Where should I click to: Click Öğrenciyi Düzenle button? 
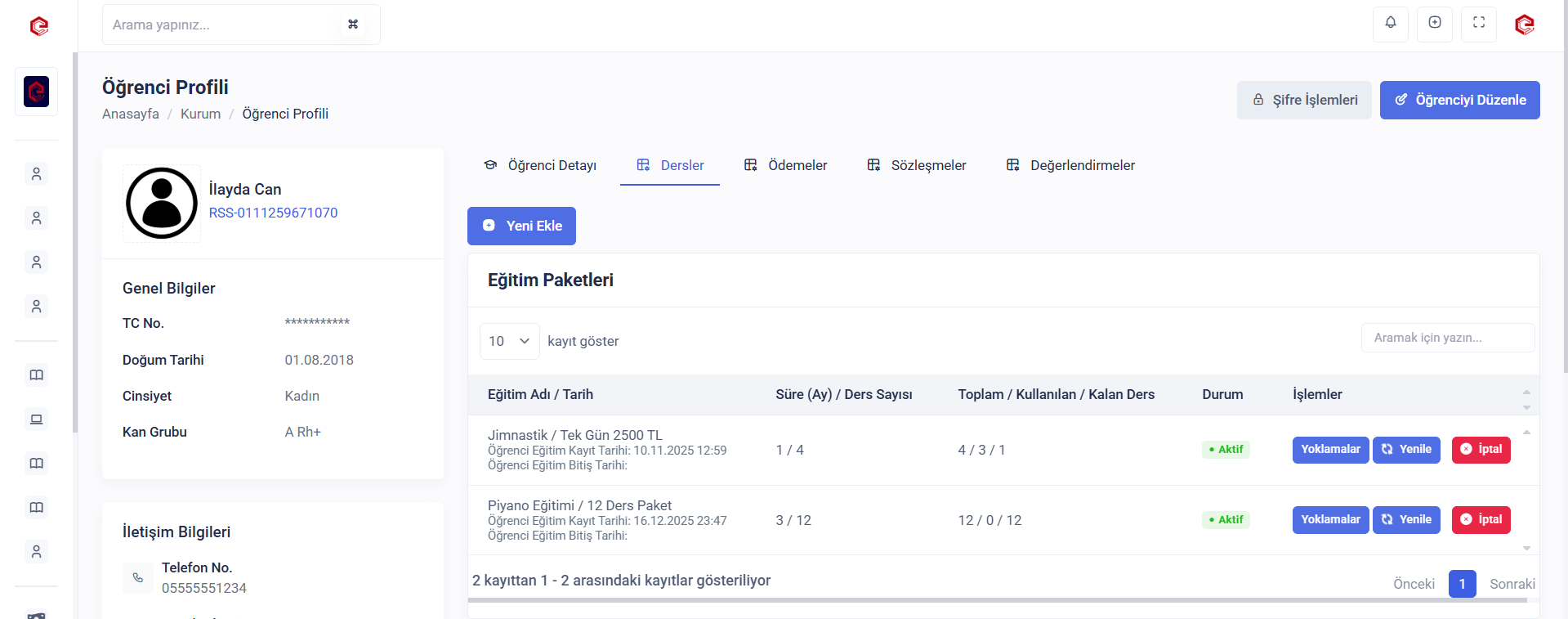pos(1459,100)
